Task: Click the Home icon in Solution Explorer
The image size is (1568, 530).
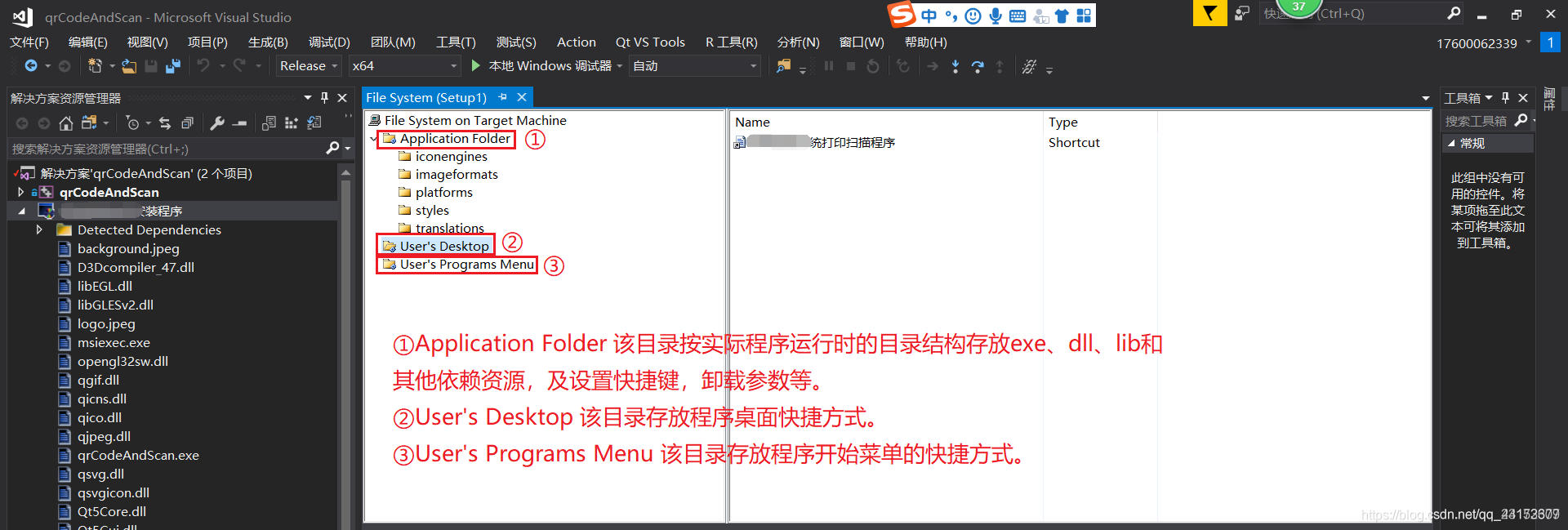Action: (66, 123)
